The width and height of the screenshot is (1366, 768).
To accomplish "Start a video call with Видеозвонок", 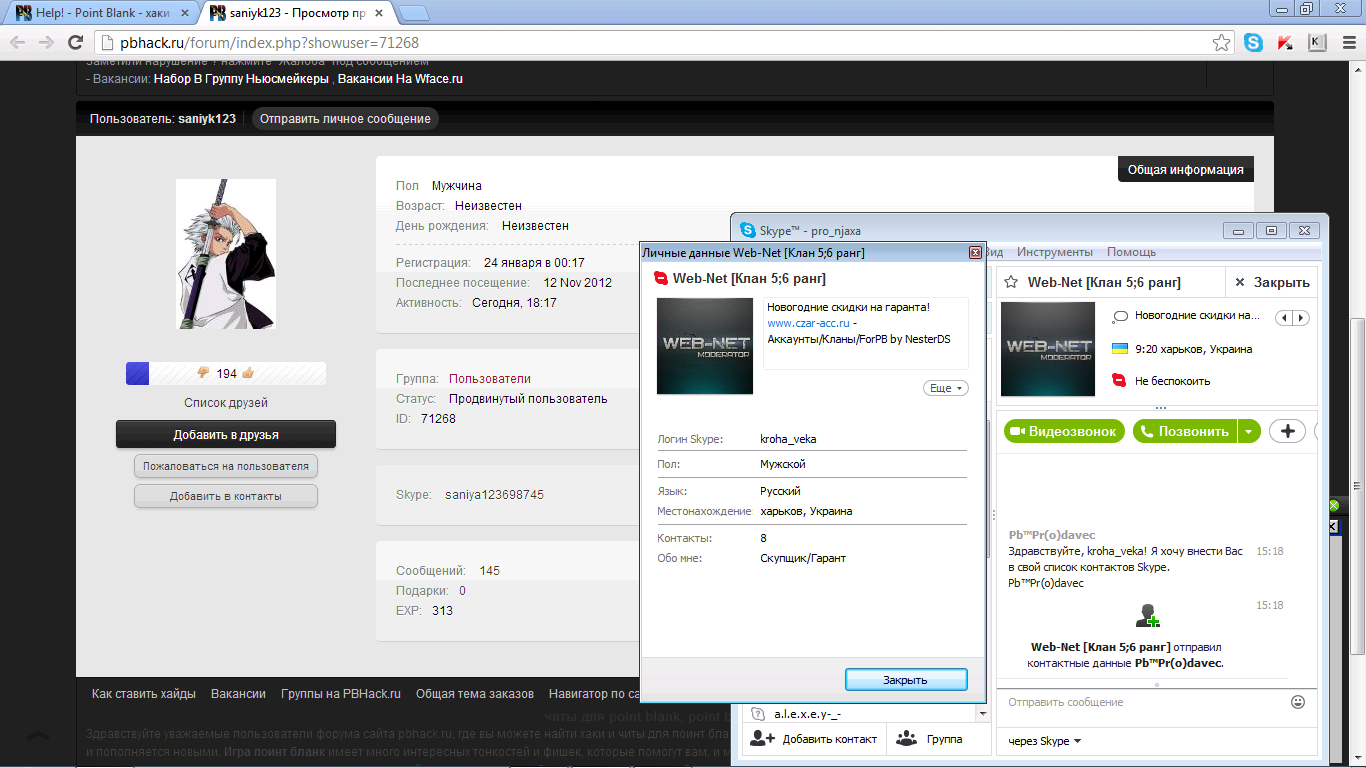I will 1064,431.
